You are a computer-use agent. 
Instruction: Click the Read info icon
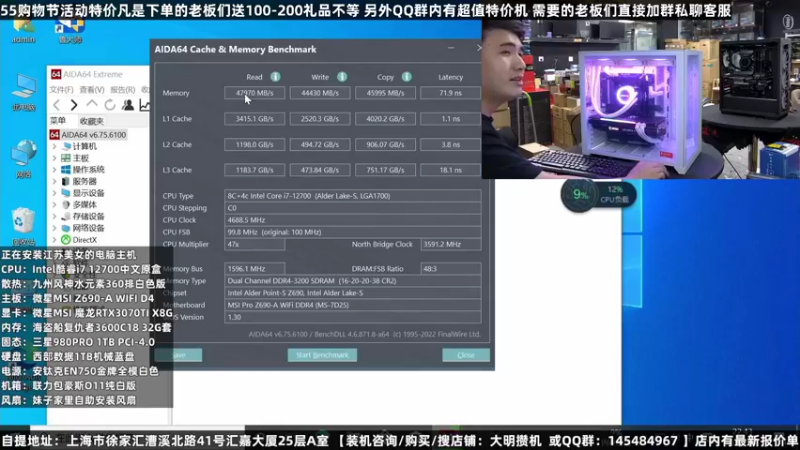pyautogui.click(x=276, y=77)
